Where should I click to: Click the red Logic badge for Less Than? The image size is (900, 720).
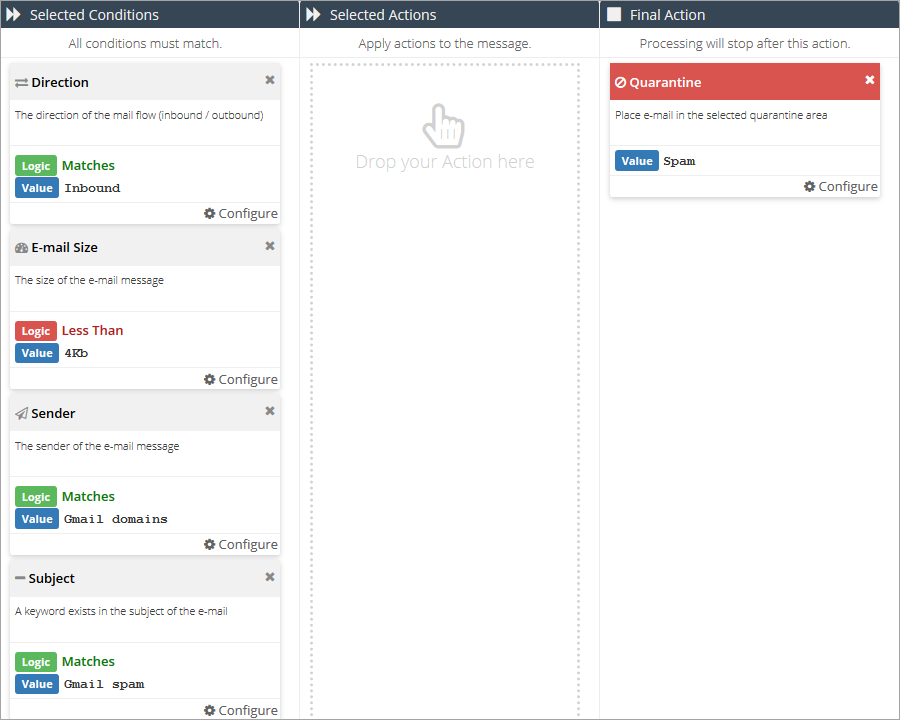pos(36,331)
